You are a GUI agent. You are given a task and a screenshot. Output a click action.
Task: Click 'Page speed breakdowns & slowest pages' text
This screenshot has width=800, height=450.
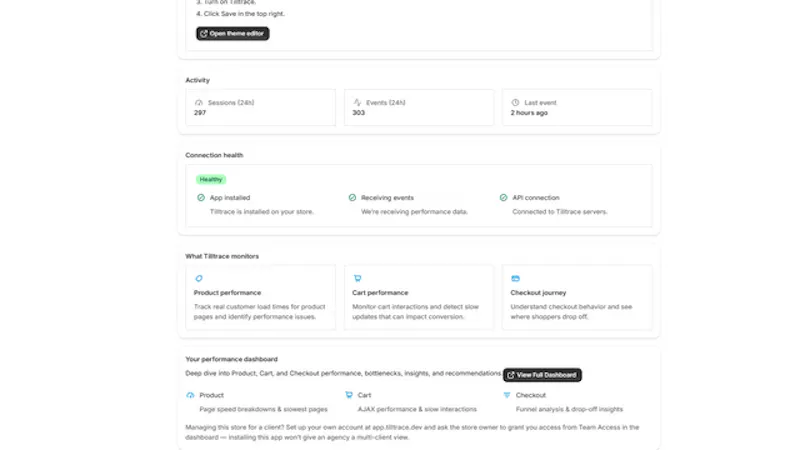click(263, 409)
